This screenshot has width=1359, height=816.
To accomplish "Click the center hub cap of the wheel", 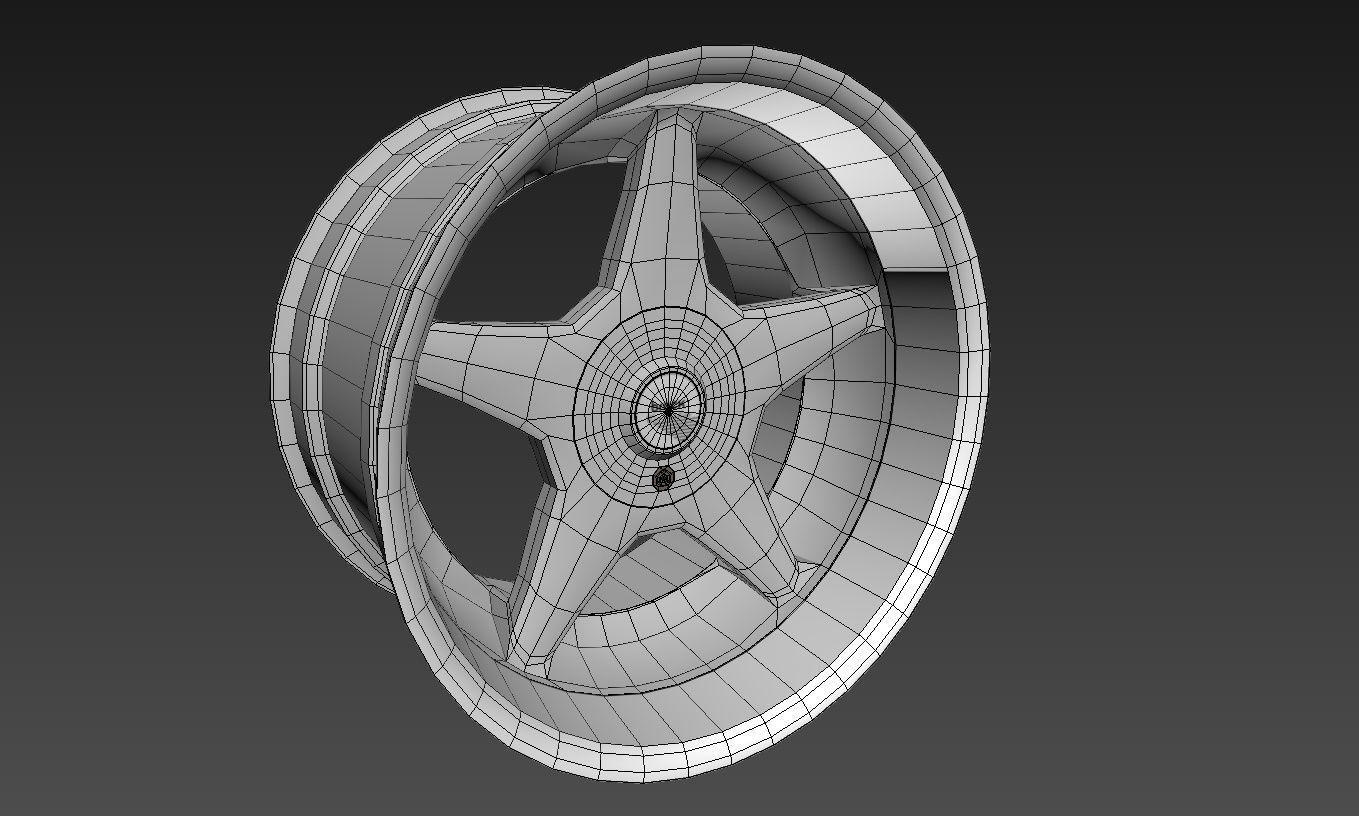I will coord(669,409).
